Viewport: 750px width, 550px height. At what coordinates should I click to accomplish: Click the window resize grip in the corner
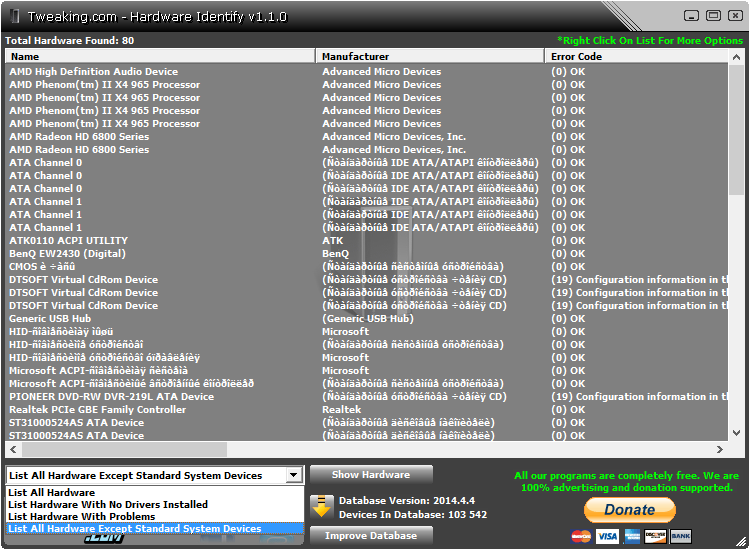(741, 542)
